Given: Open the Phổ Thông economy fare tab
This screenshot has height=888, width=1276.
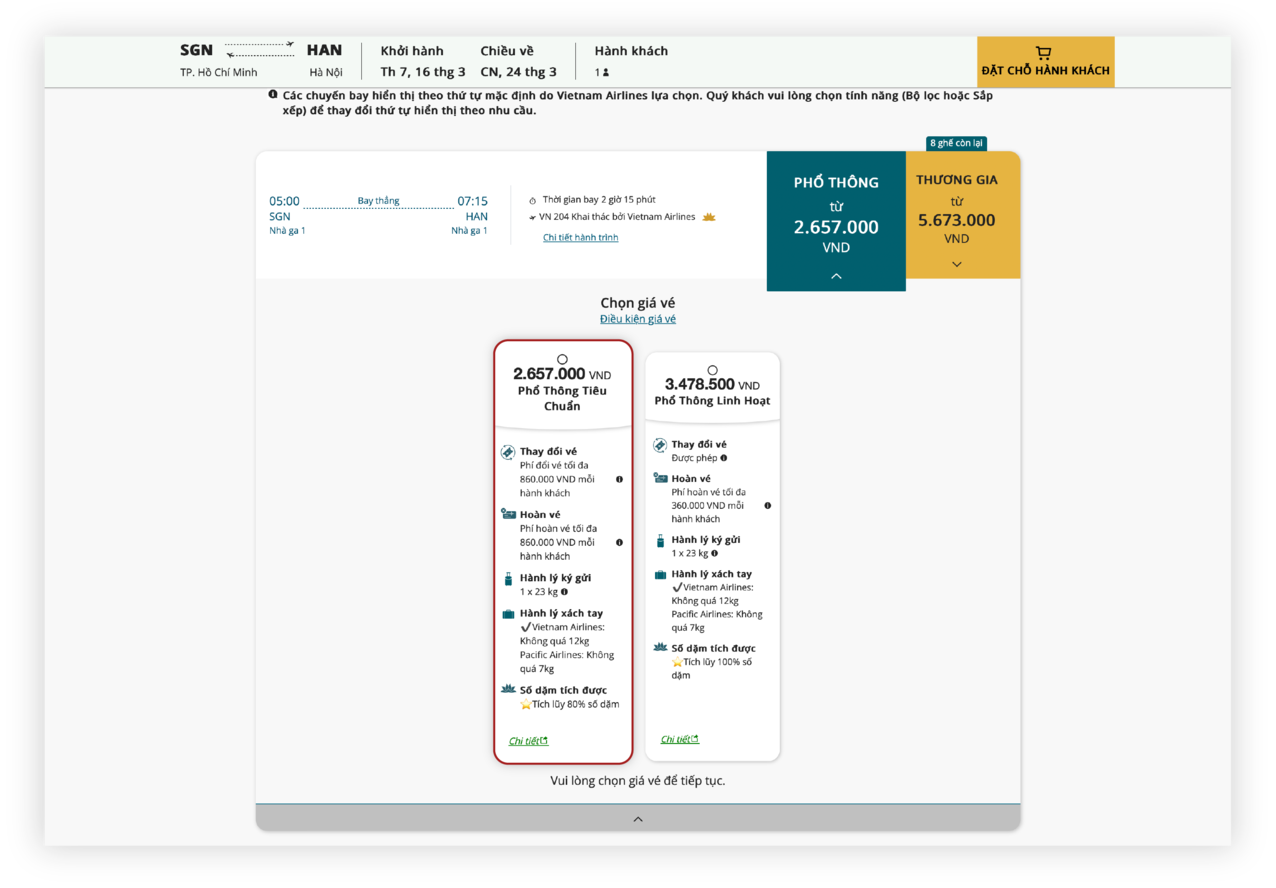Looking at the screenshot, I should pyautogui.click(x=836, y=215).
